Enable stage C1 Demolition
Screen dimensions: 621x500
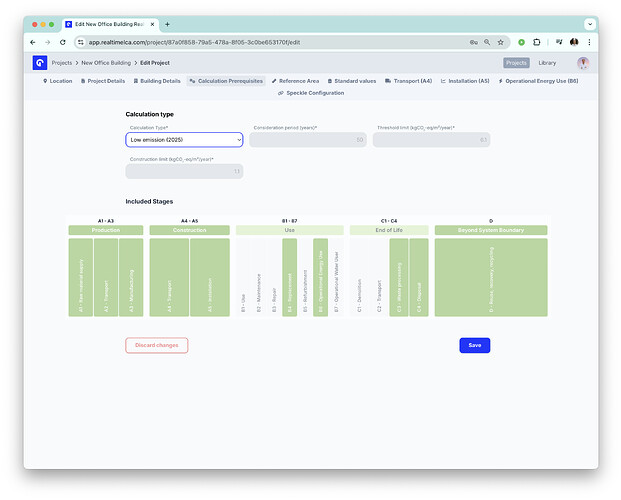(x=359, y=277)
